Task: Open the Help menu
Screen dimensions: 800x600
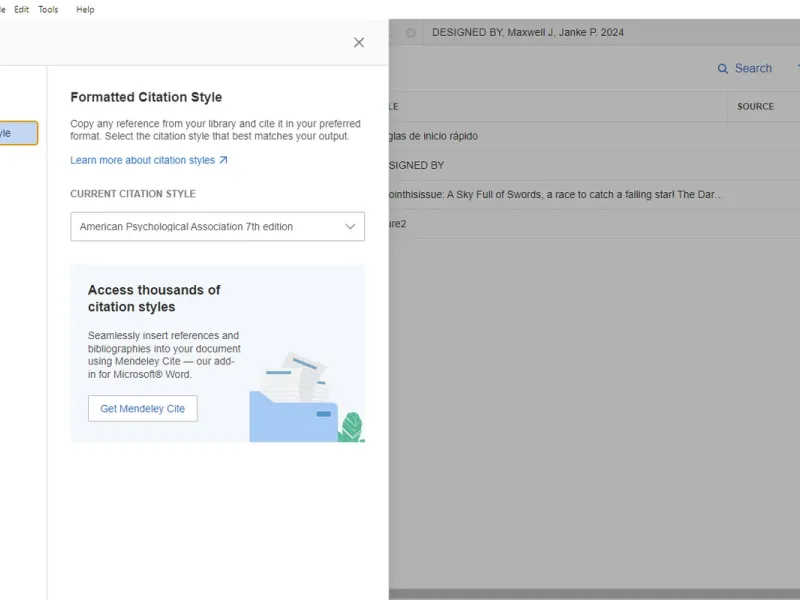Action: (x=85, y=10)
